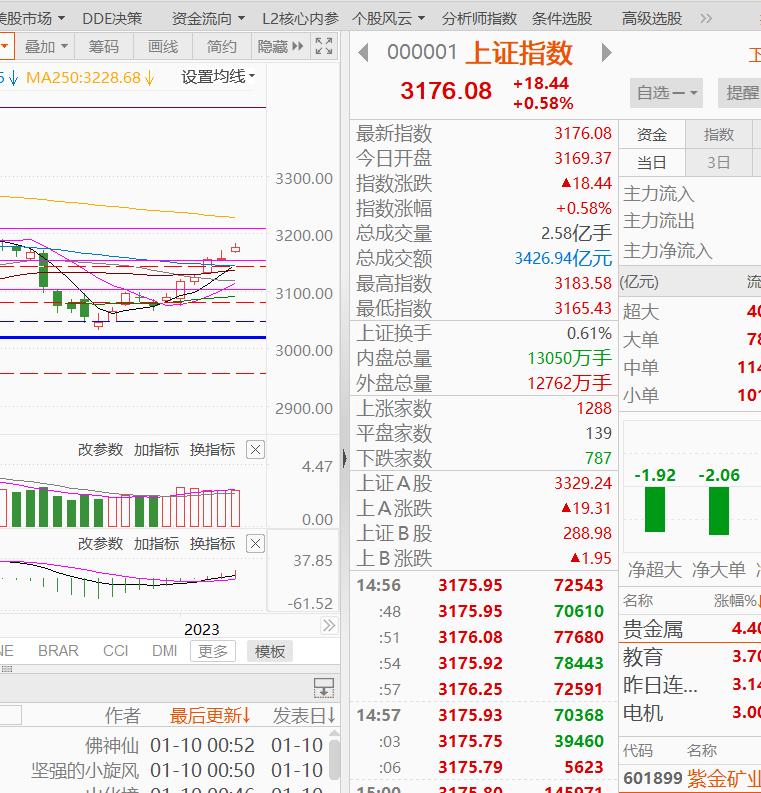The image size is (761, 793).
Task: Sort posts by 发表日 column
Action: pos(304,715)
